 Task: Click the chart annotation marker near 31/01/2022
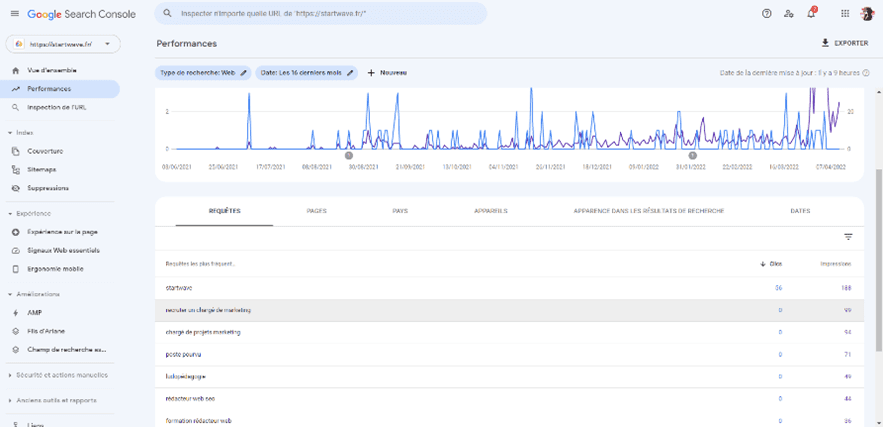[693, 155]
